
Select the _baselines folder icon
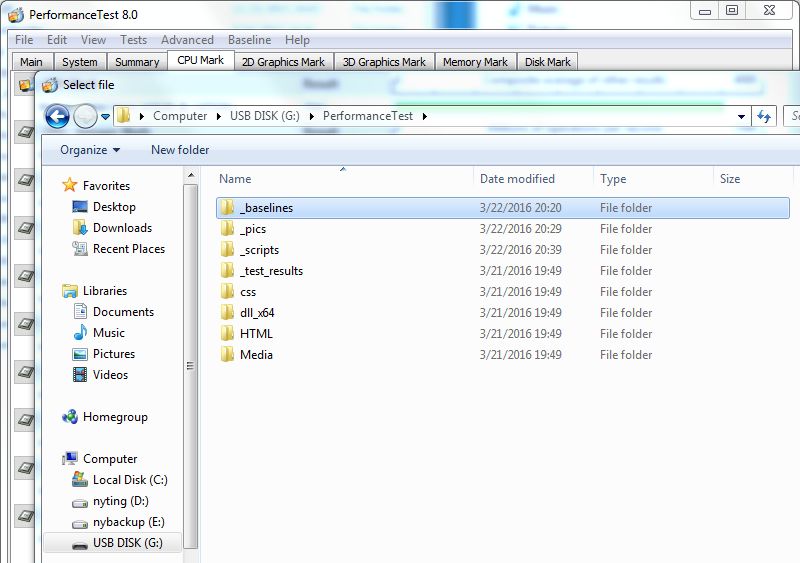(227, 207)
